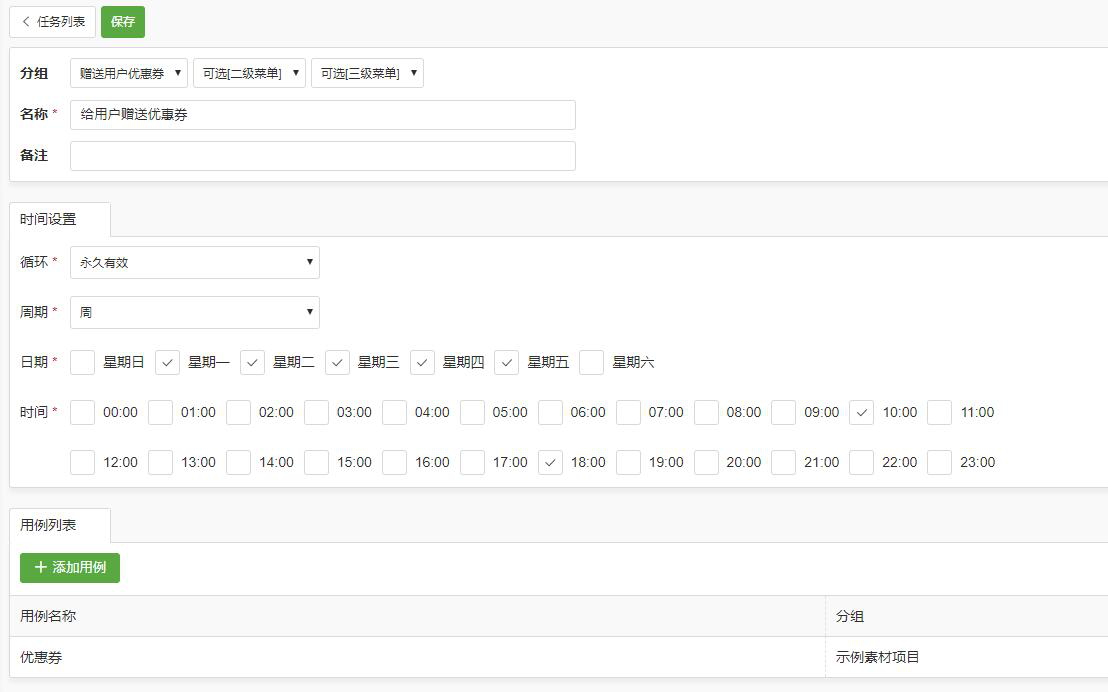Click the 保存 save button
Screen dimensions: 1108x692
(x=122, y=21)
